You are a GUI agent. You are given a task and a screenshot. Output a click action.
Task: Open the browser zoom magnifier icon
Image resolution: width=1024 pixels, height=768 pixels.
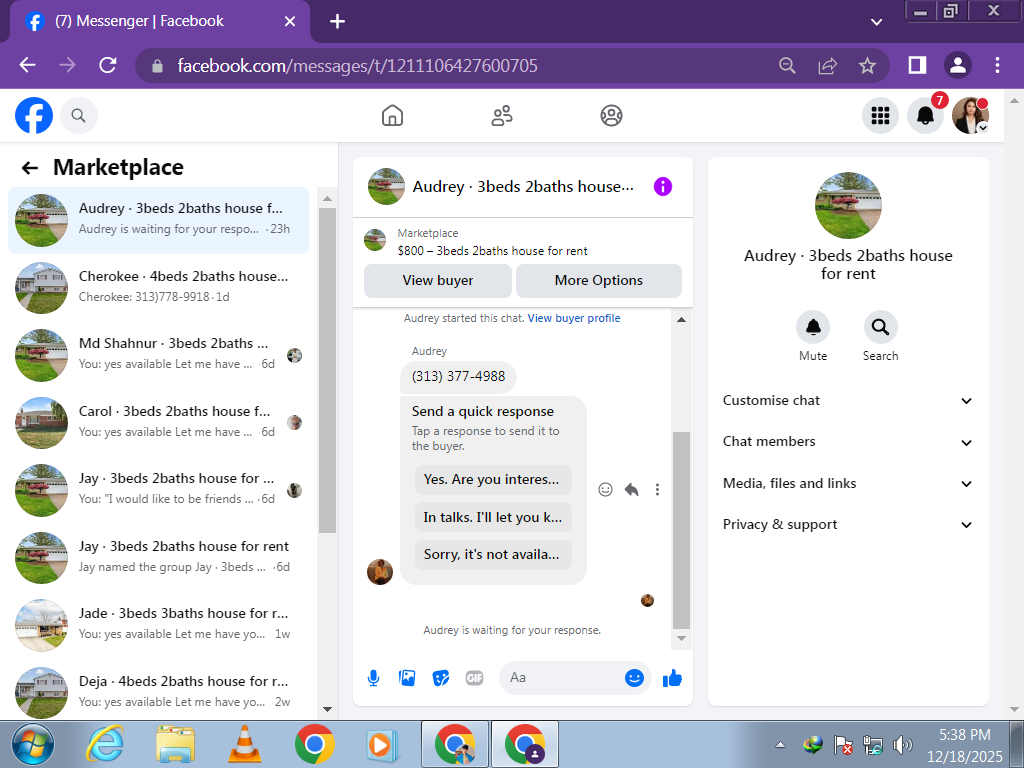coord(787,65)
